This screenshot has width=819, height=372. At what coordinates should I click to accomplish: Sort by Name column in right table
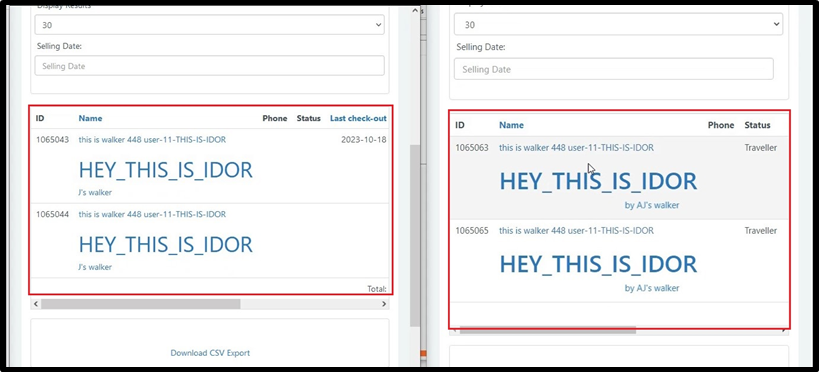point(511,125)
